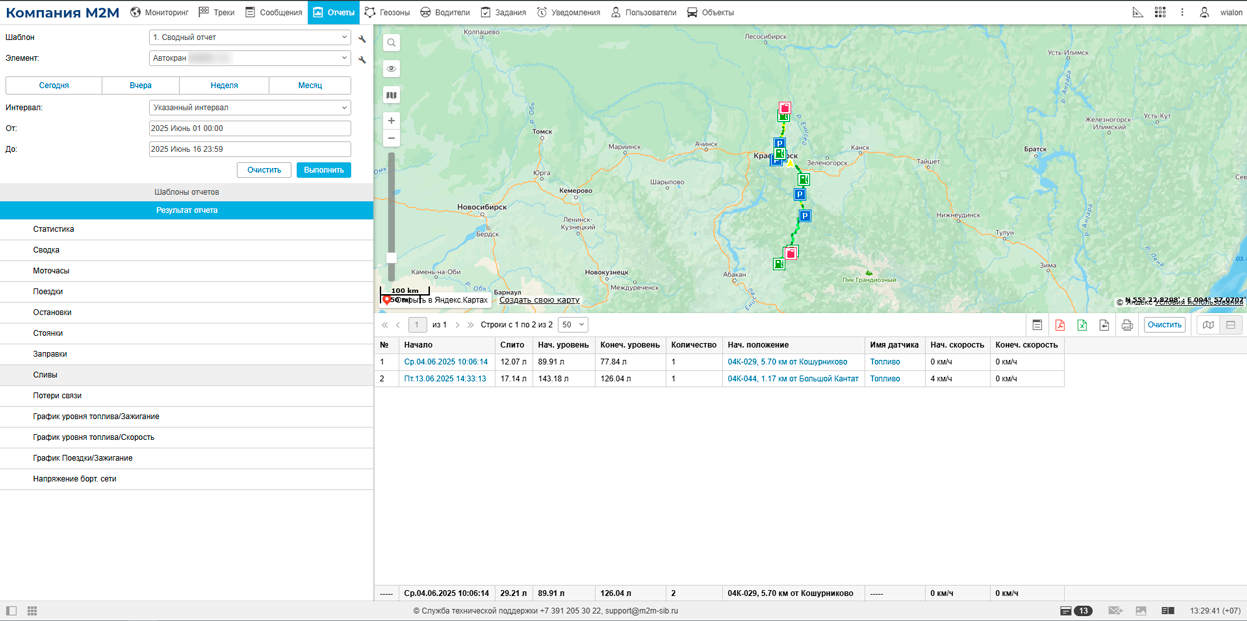Open element properties wrench icon
Image resolution: width=1247 pixels, height=621 pixels.
[362, 60]
